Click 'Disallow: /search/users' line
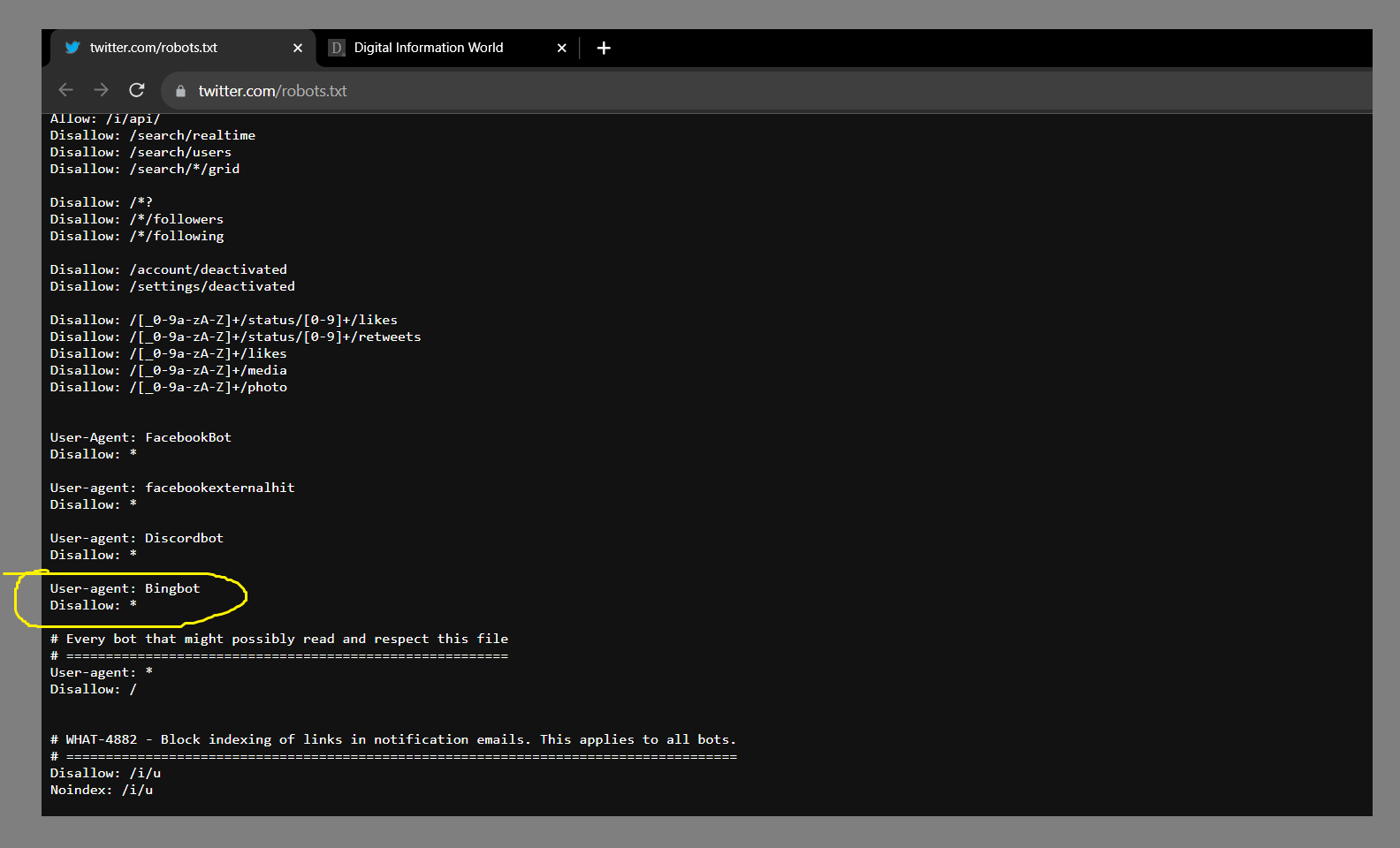Image resolution: width=1400 pixels, height=848 pixels. [x=141, y=152]
